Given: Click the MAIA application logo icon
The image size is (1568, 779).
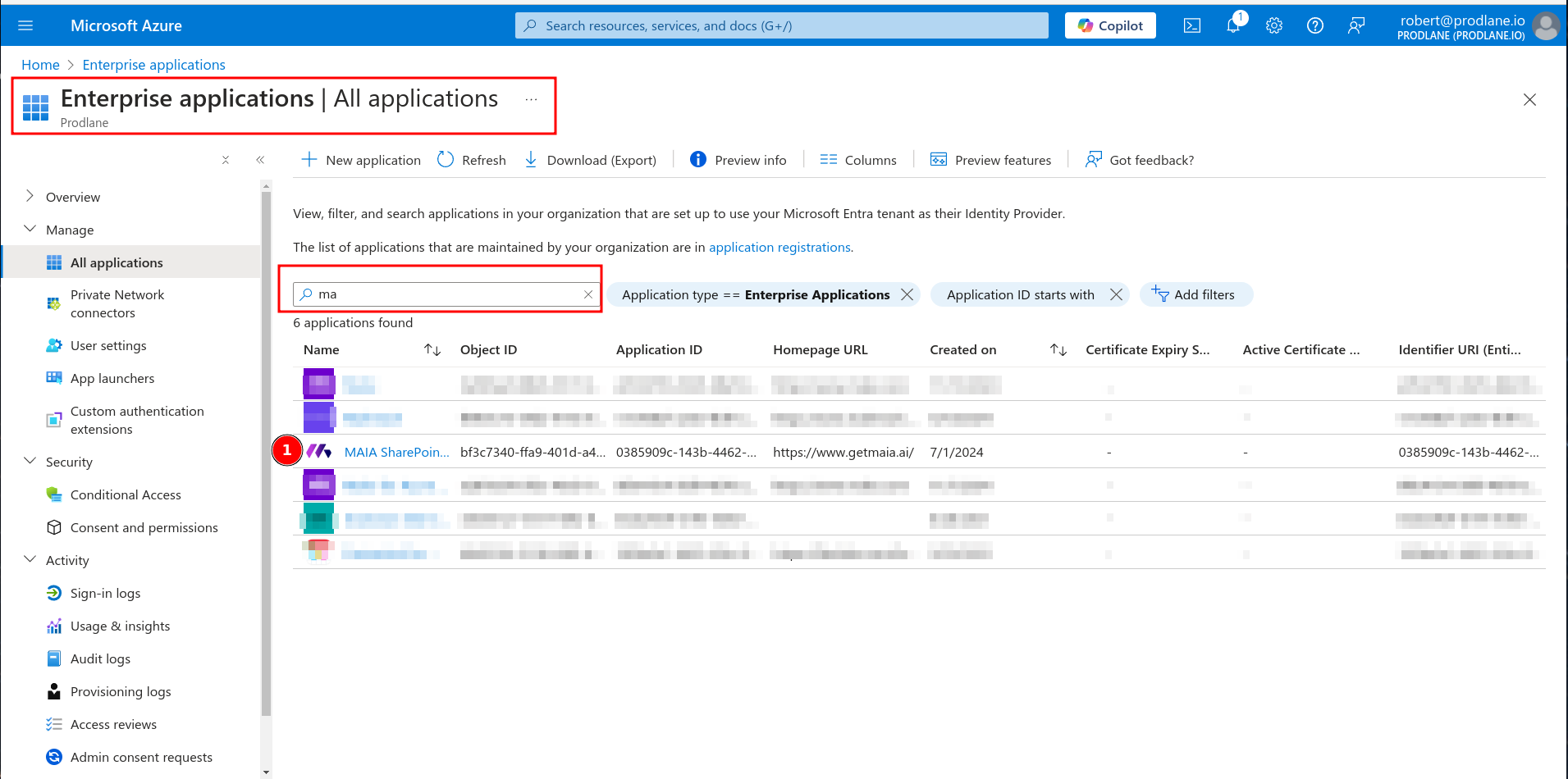Looking at the screenshot, I should pyautogui.click(x=319, y=451).
